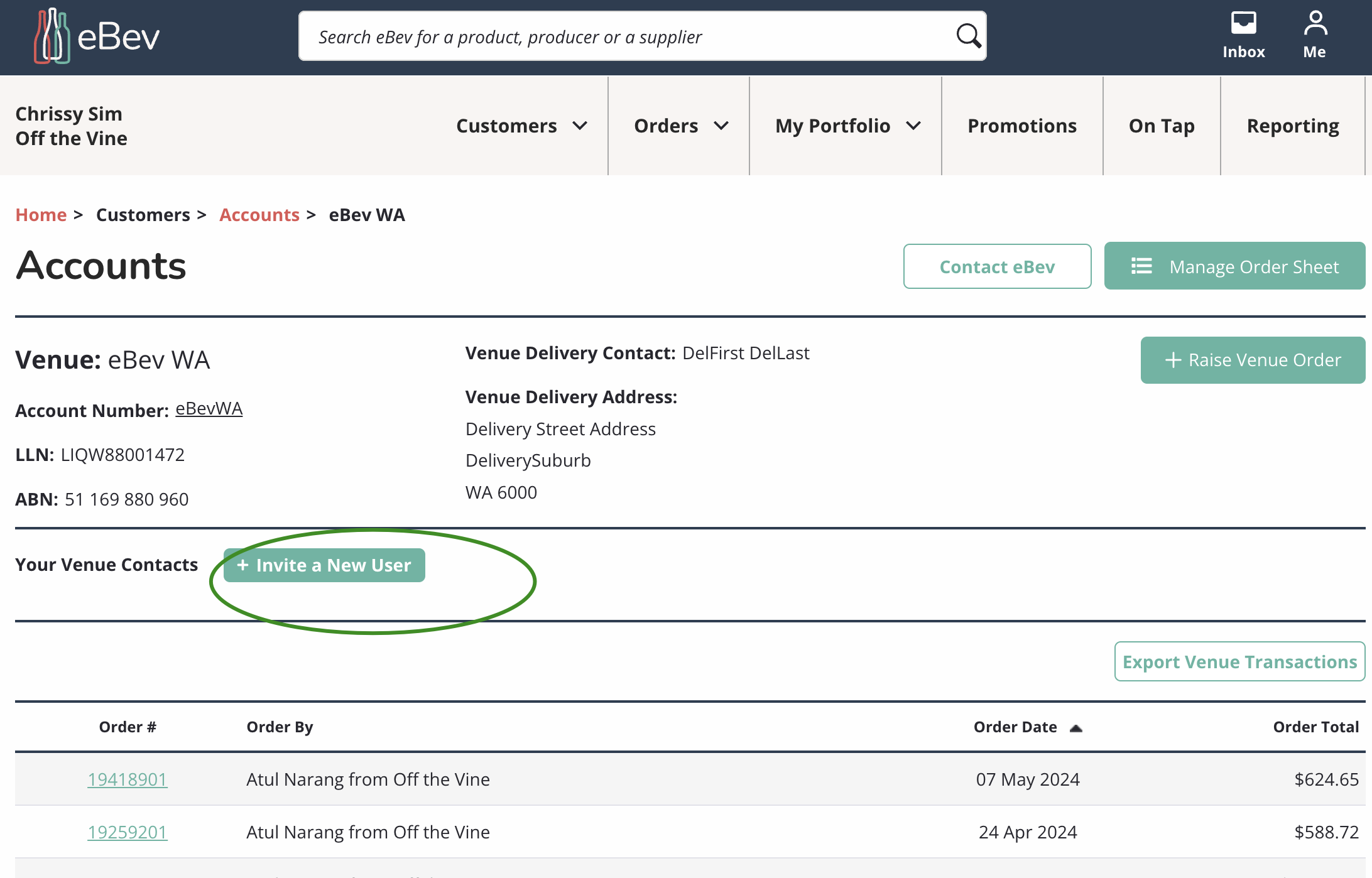Focus the eBev product search field
Image resolution: width=1372 pixels, height=878 pixels.
(628, 36)
